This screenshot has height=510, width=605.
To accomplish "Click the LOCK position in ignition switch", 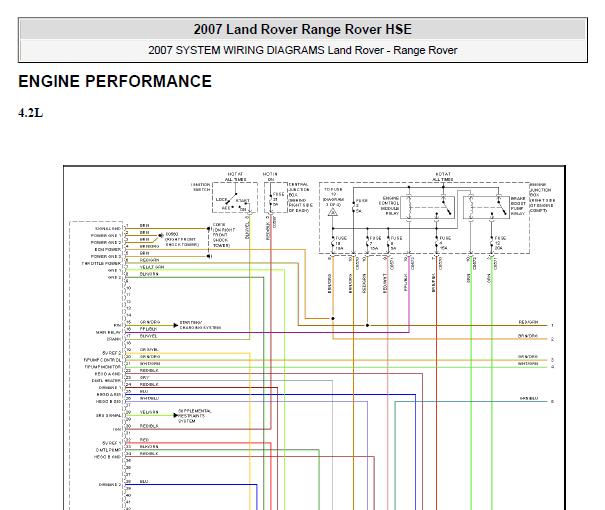I will click(221, 200).
